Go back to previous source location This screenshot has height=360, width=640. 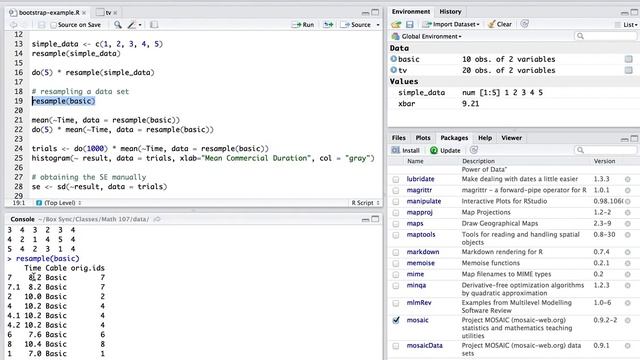pos(13,25)
